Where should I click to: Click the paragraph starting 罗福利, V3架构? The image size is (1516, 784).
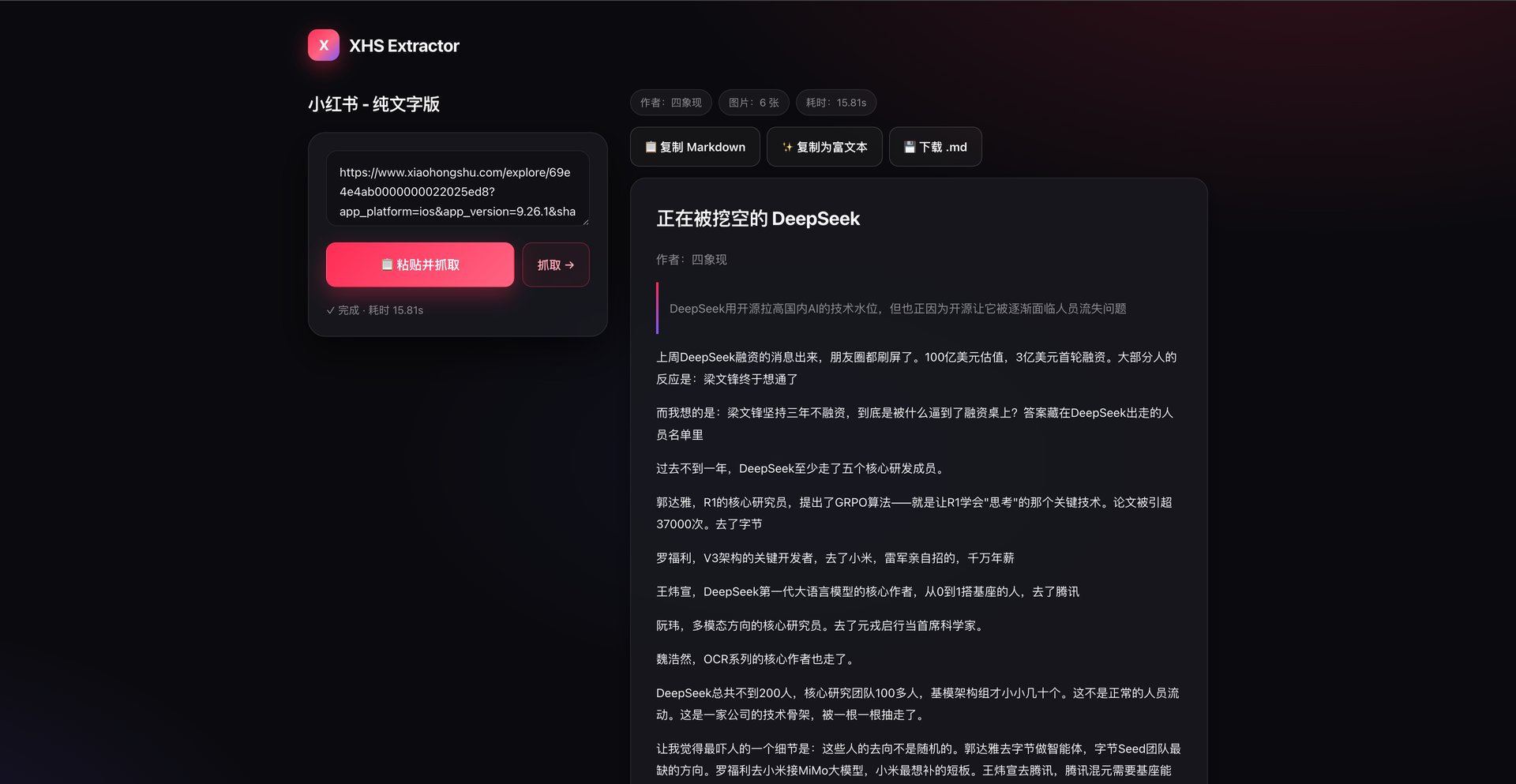tap(835, 558)
